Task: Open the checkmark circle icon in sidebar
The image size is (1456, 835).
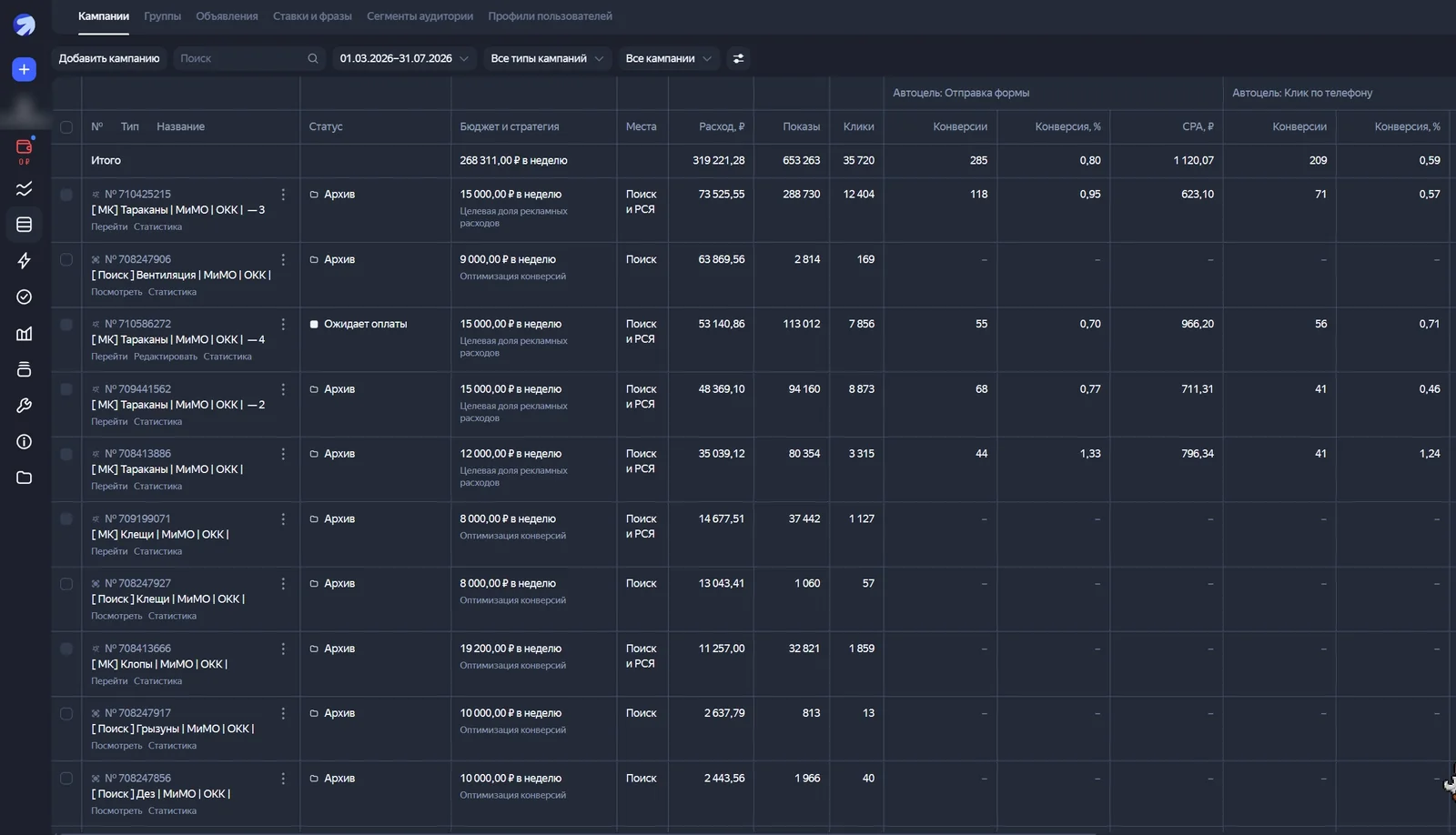Action: pyautogui.click(x=25, y=297)
